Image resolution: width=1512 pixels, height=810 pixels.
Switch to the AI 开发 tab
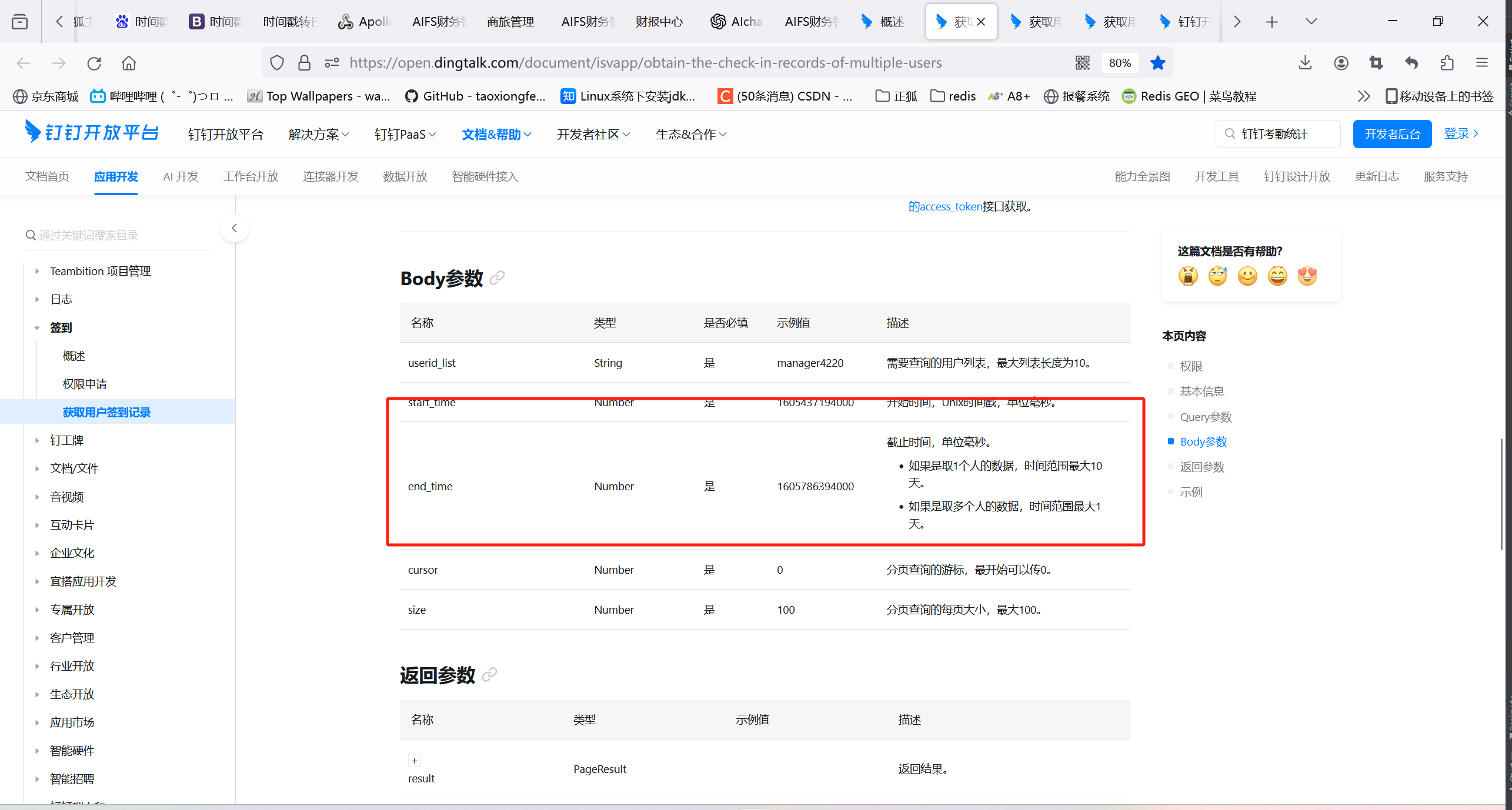[x=181, y=176]
